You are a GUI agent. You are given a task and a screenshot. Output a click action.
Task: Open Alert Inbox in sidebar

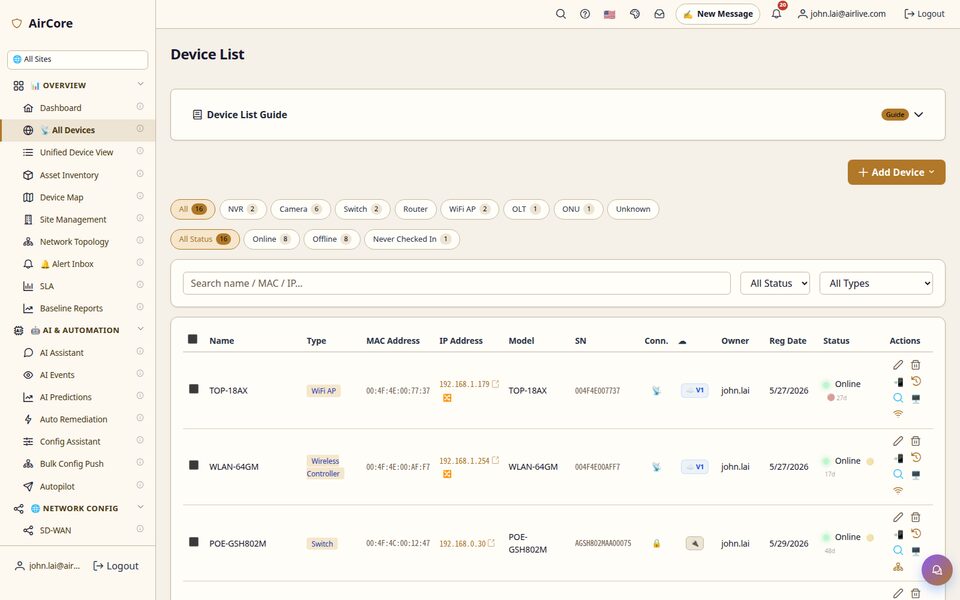(x=67, y=264)
